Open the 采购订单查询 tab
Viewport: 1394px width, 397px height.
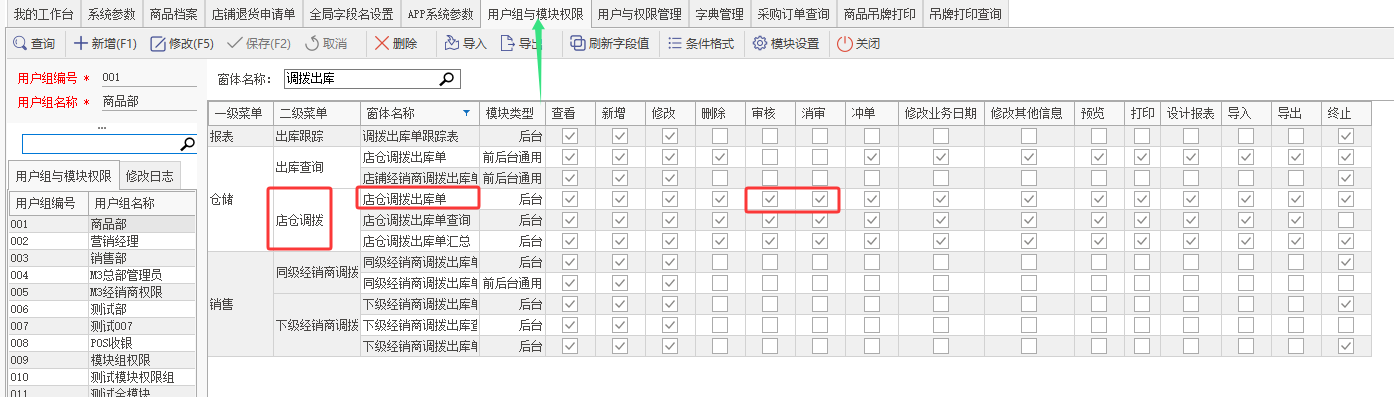click(x=794, y=14)
